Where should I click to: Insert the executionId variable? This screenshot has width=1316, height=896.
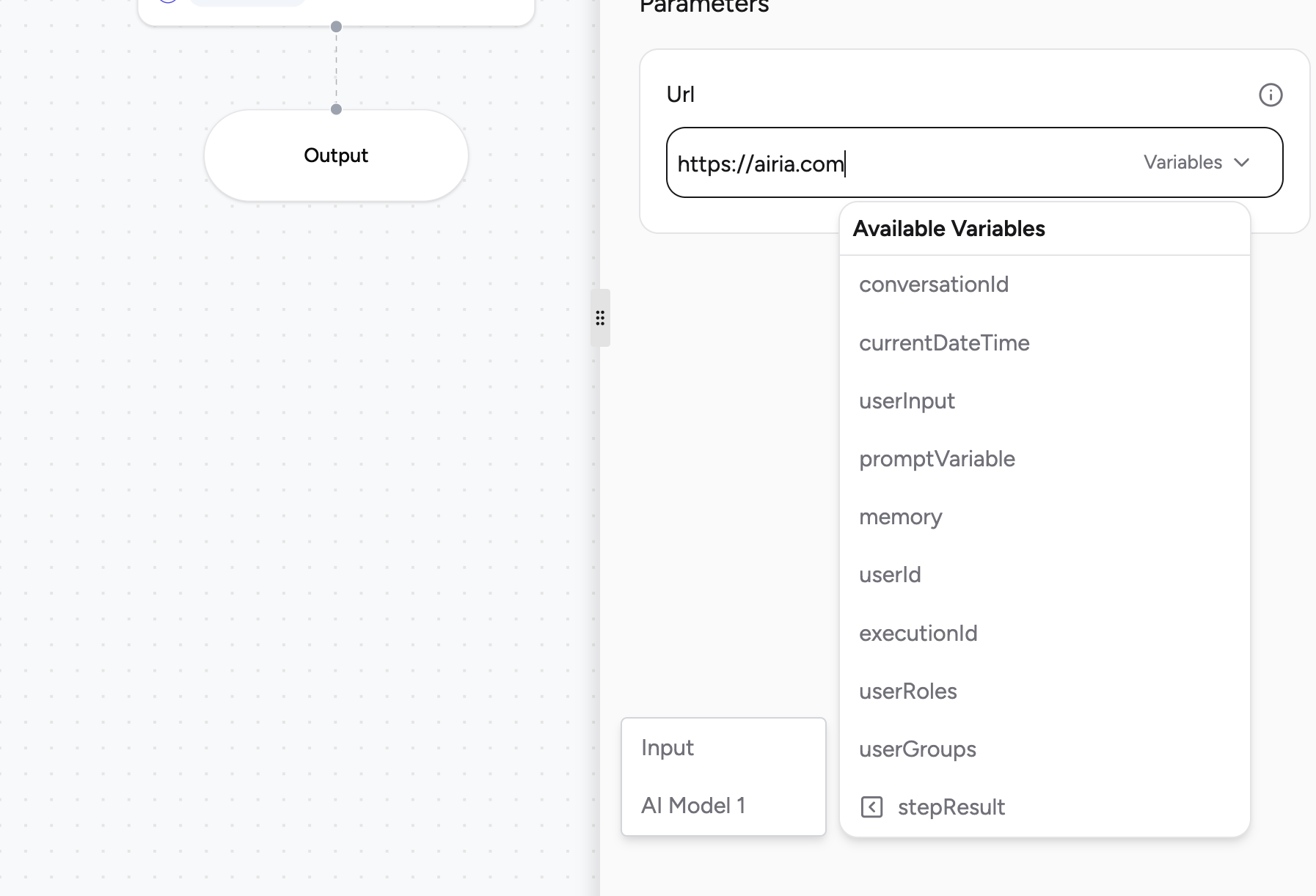tap(918, 634)
